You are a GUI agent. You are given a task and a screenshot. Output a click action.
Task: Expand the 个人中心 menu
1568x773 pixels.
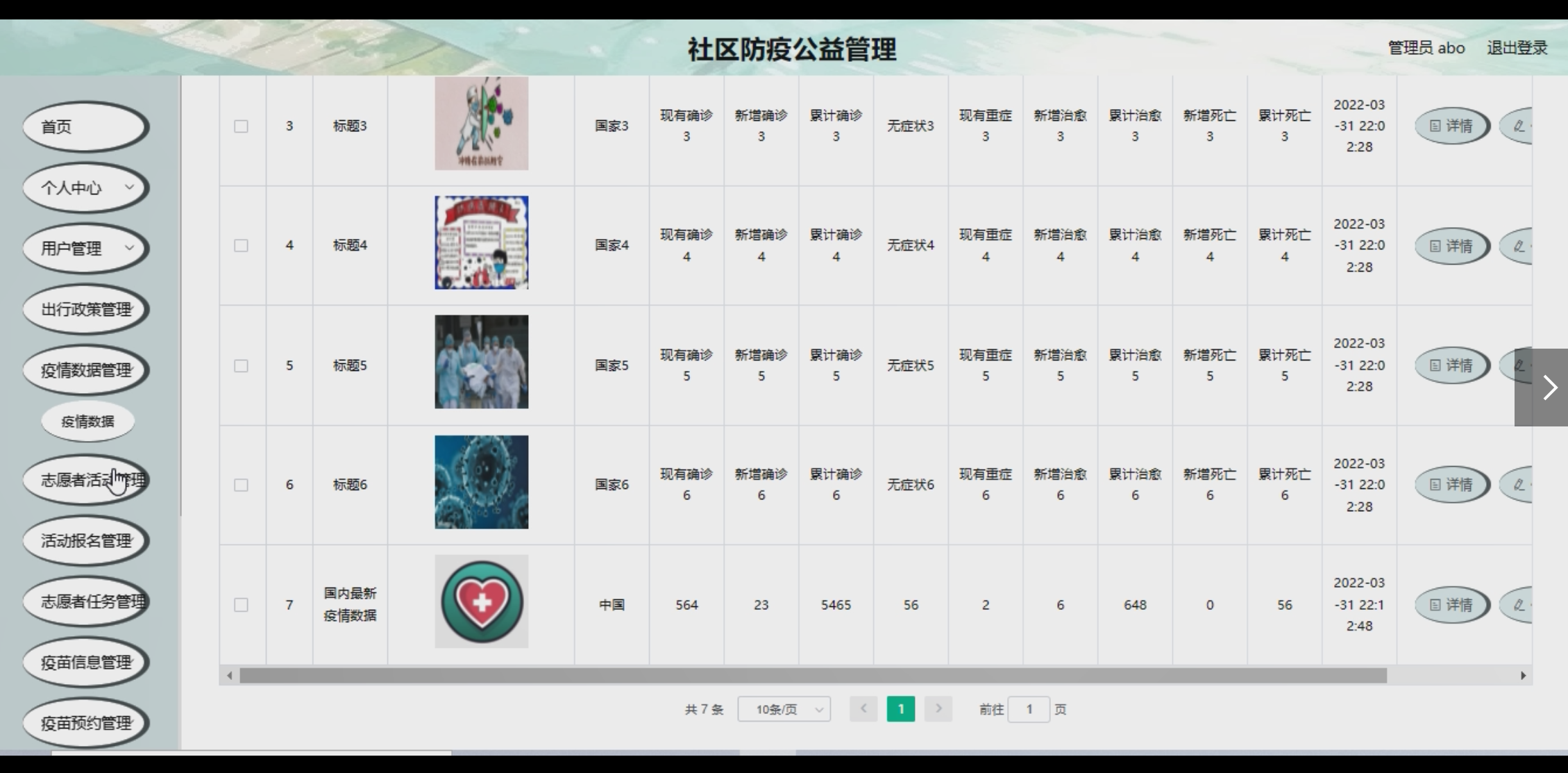click(x=86, y=188)
